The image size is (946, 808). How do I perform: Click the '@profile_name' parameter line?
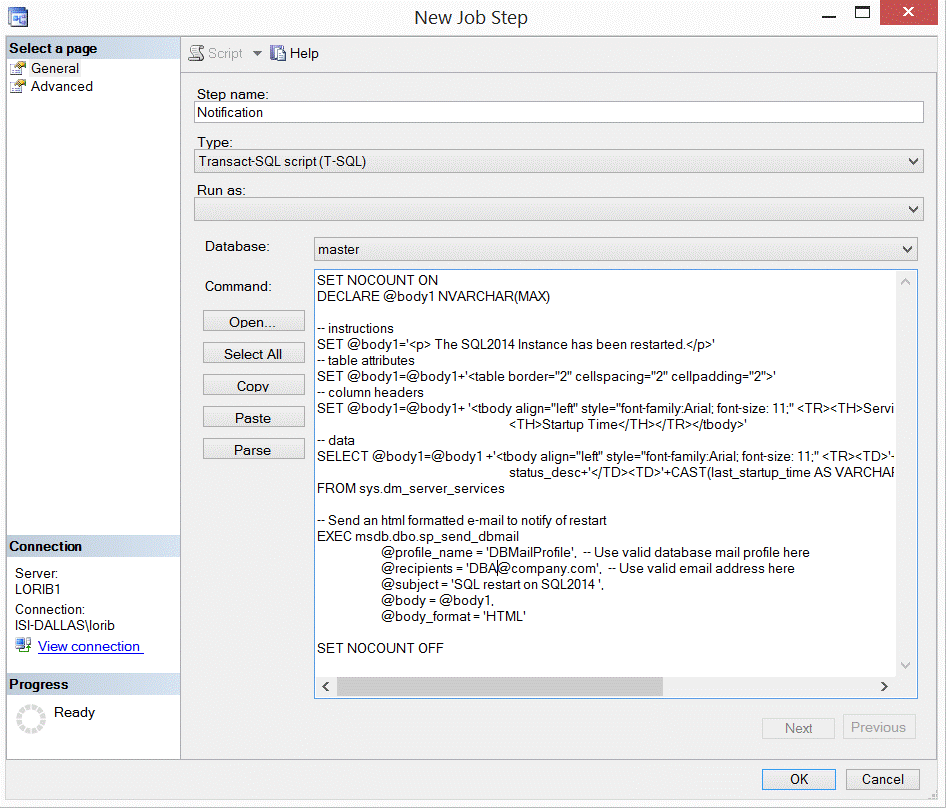coord(595,552)
